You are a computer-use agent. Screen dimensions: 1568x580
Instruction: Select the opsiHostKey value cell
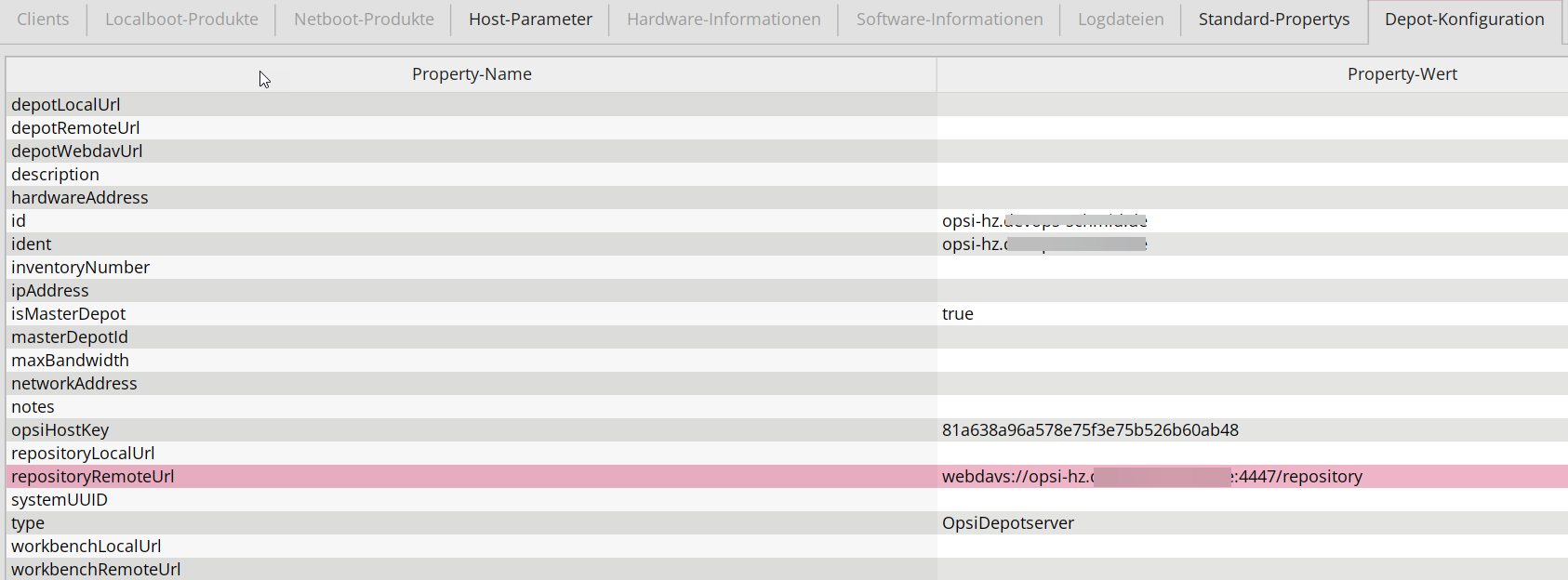tap(1253, 430)
